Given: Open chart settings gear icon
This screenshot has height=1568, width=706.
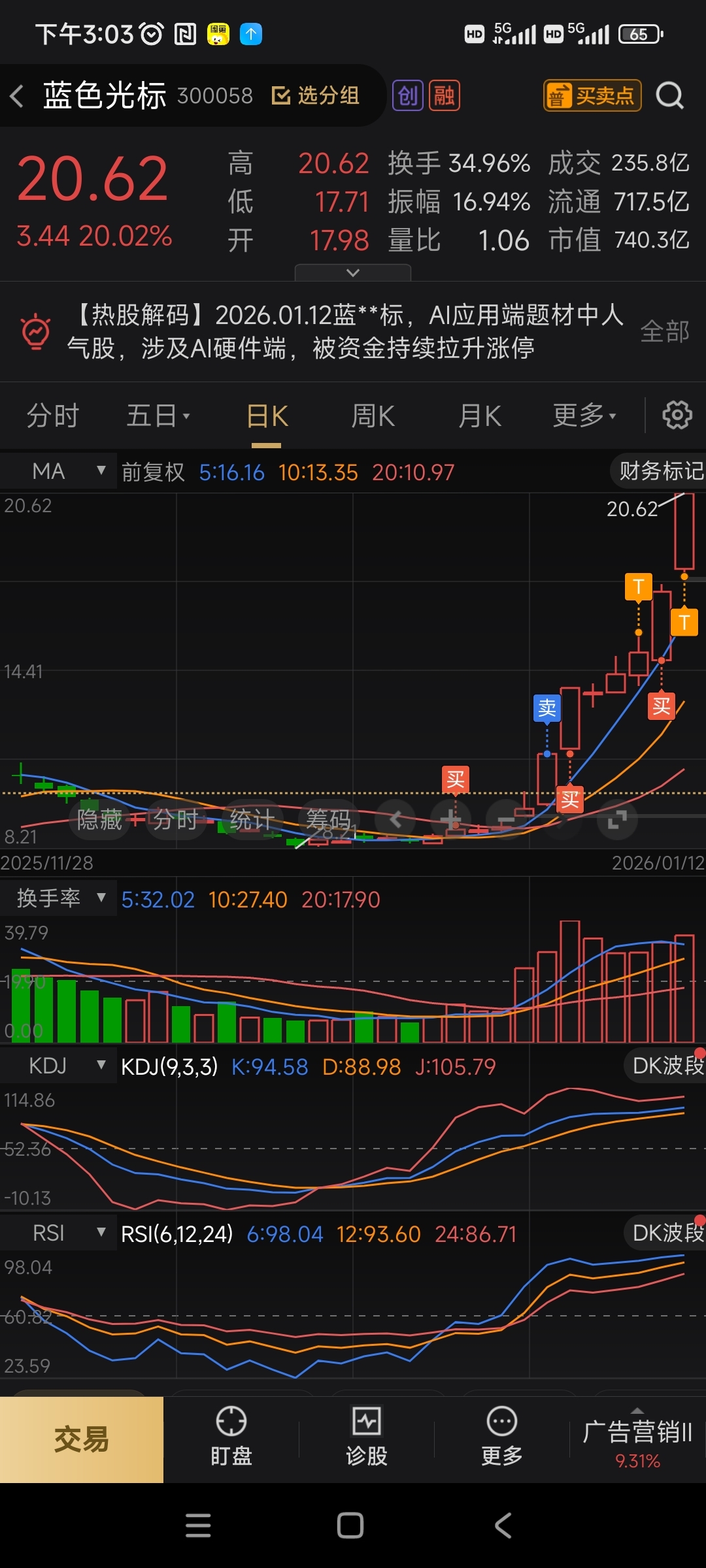Looking at the screenshot, I should coord(677,415).
